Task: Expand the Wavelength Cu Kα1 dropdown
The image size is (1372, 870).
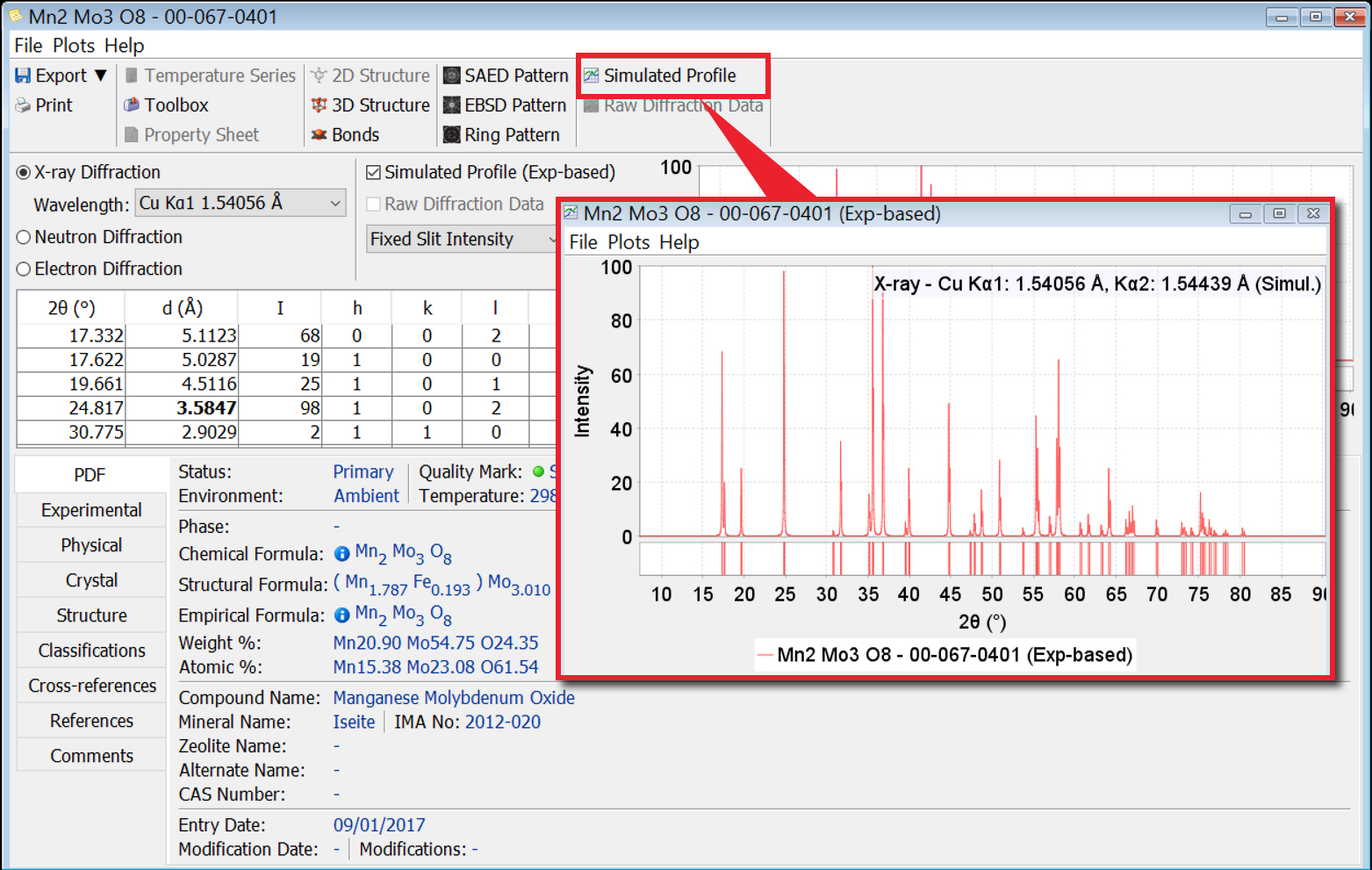Action: tap(334, 204)
